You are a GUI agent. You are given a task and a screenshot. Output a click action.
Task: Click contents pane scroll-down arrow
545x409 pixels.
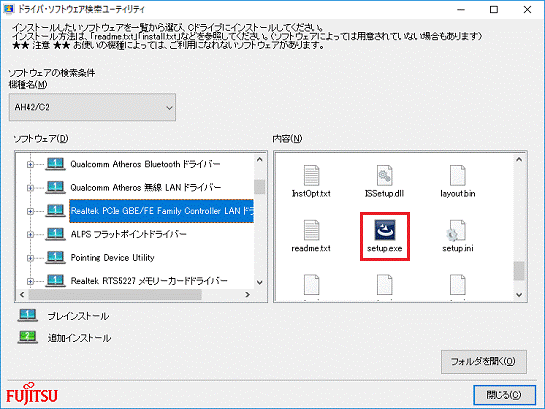(519, 295)
